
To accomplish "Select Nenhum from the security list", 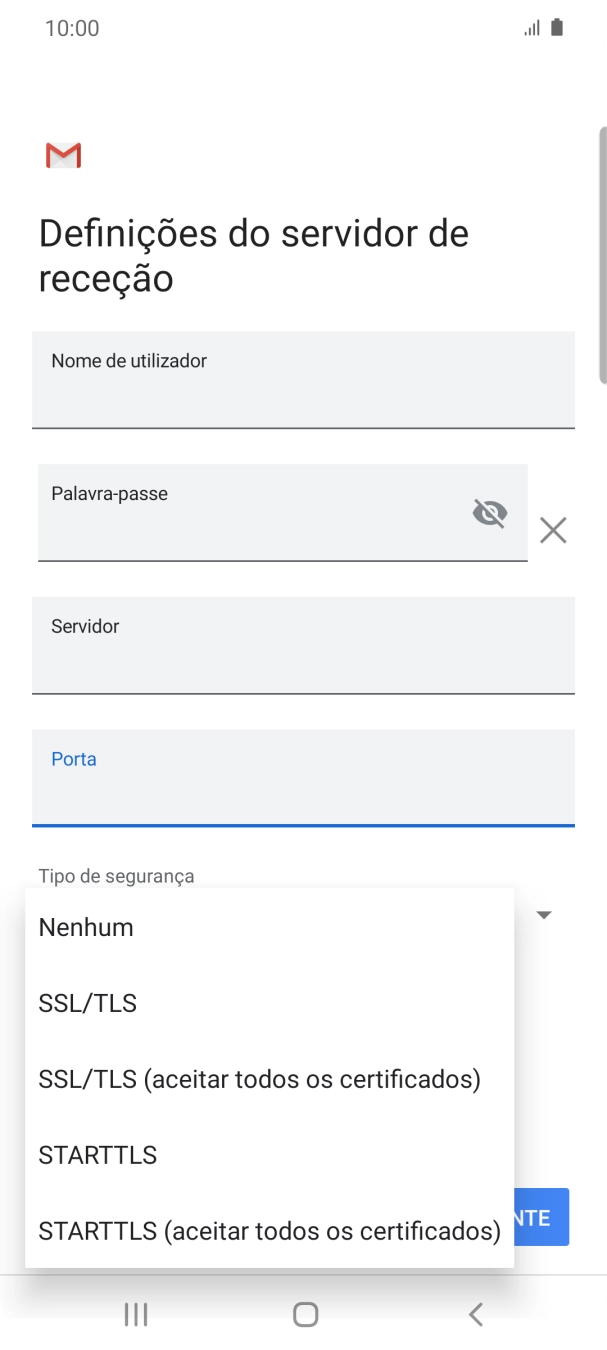I will (86, 927).
